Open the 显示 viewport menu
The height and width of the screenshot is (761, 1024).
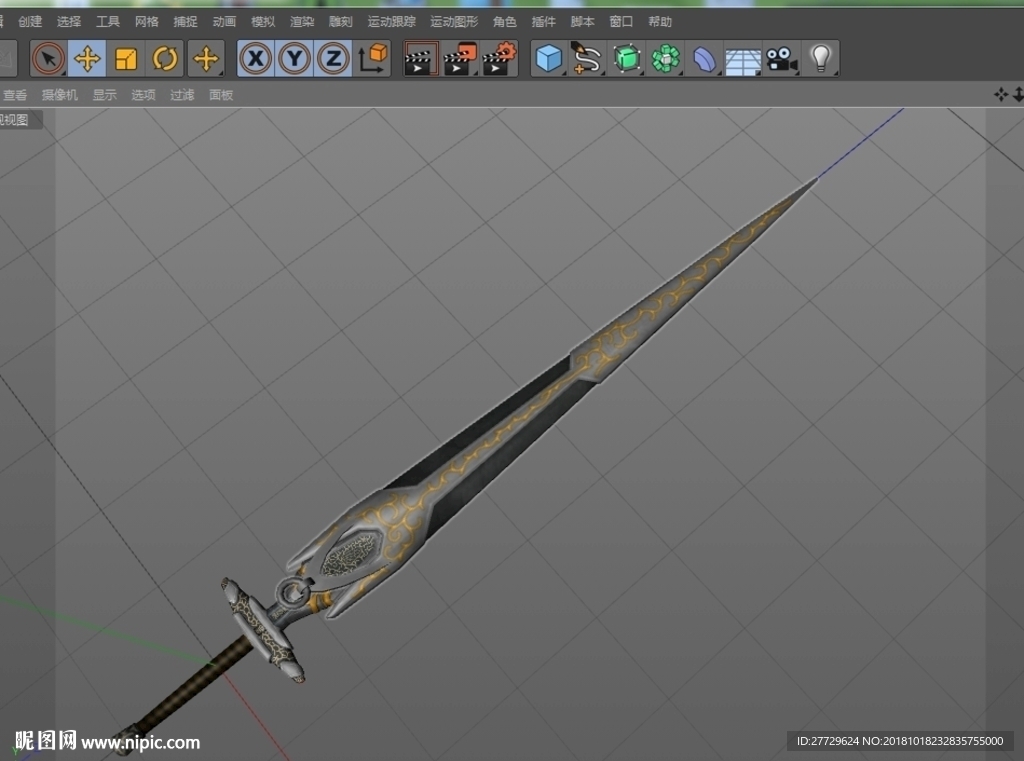click(x=104, y=95)
